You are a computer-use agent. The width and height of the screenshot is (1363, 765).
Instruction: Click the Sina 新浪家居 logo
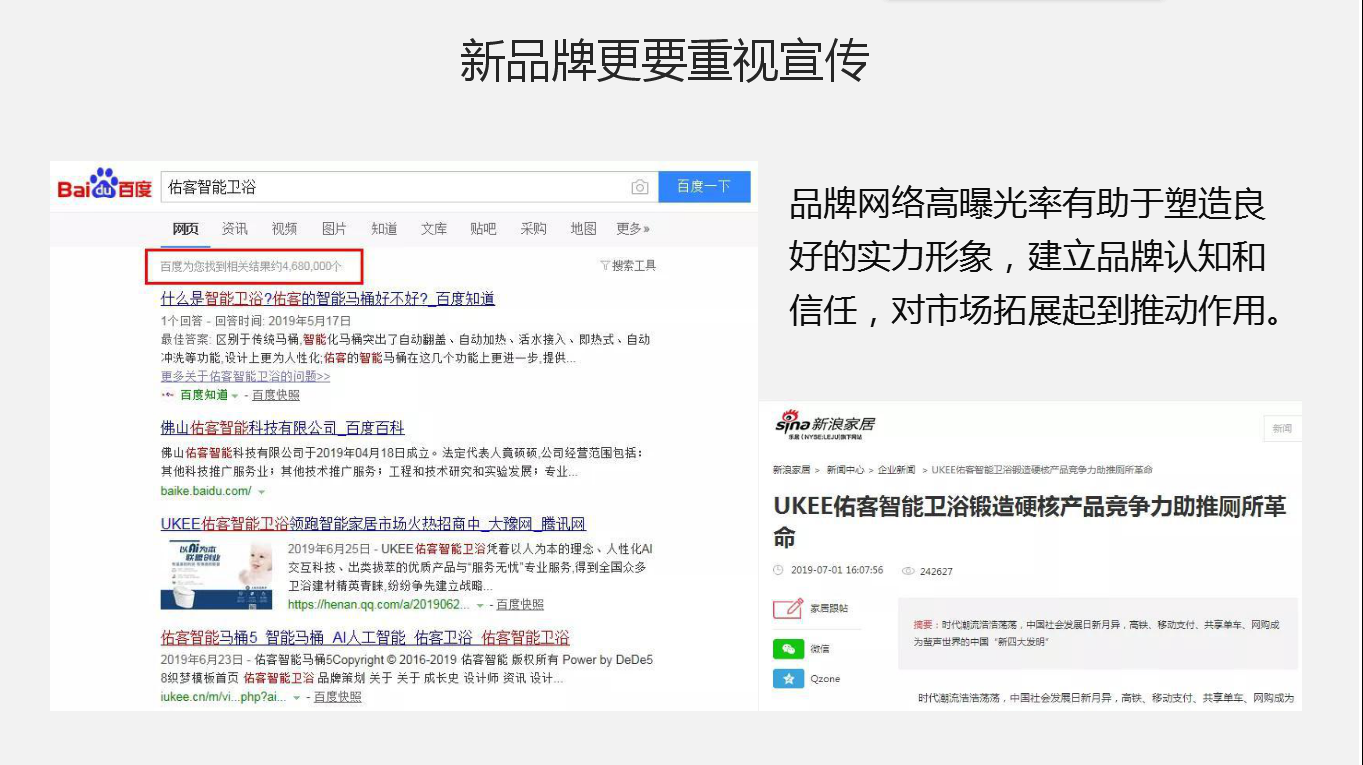click(825, 426)
